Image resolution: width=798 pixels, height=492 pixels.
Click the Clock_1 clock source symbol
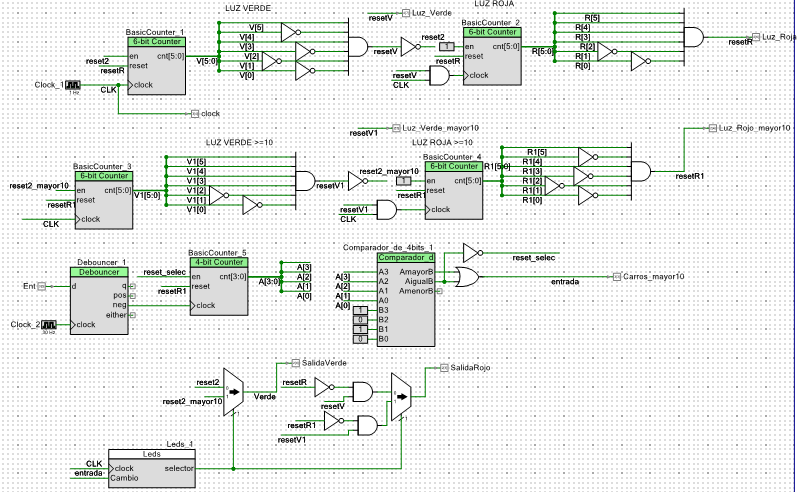point(72,86)
